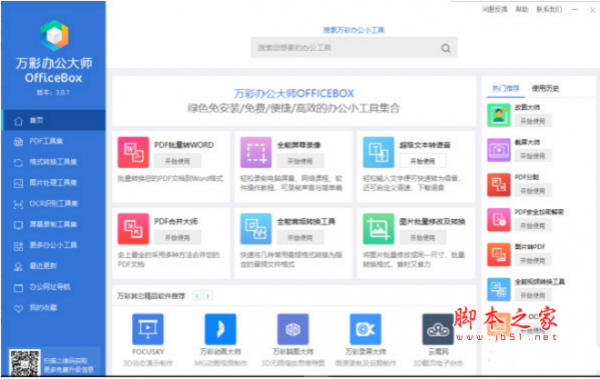Show previous recommended software page arrow
Viewport: 600px width, 379px height.
(197, 296)
